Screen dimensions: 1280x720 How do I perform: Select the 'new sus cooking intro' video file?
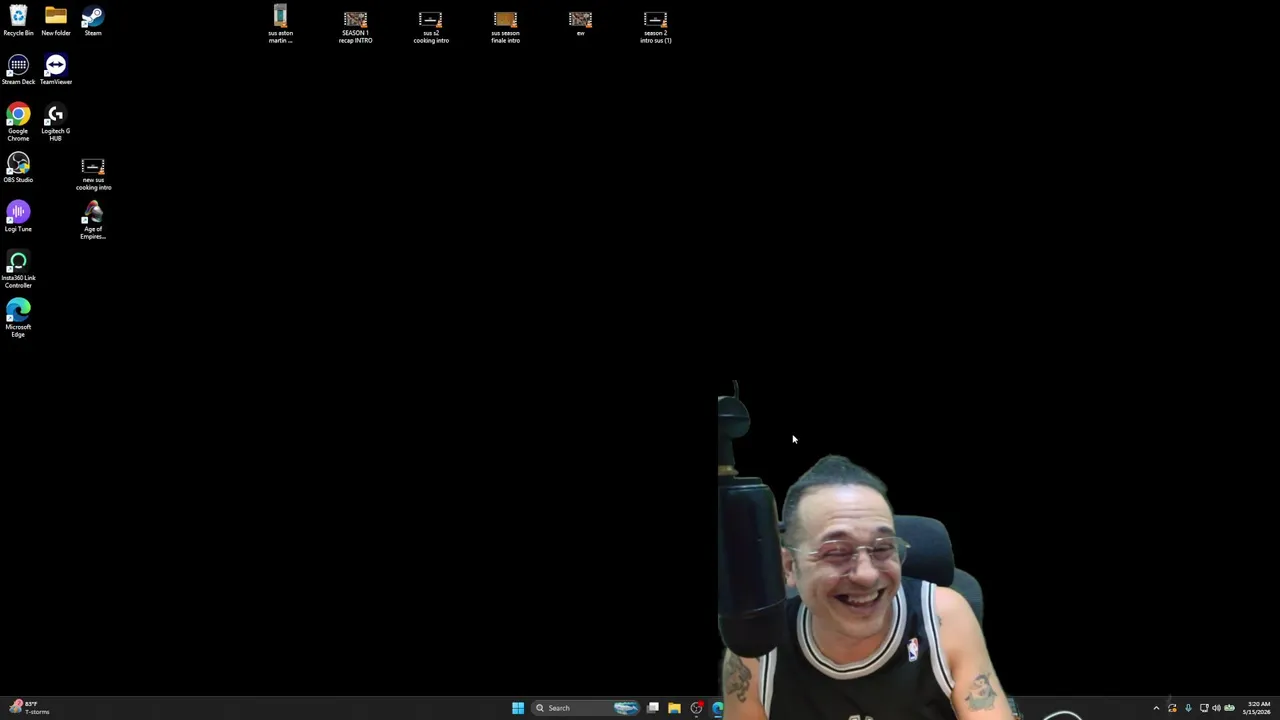pyautogui.click(x=93, y=173)
